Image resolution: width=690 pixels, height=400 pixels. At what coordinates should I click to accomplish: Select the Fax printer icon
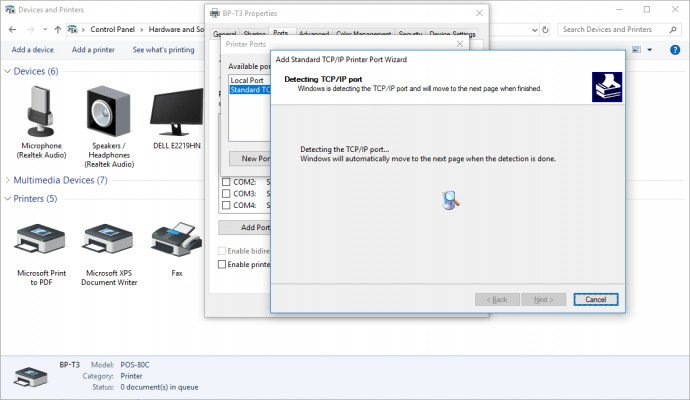176,239
